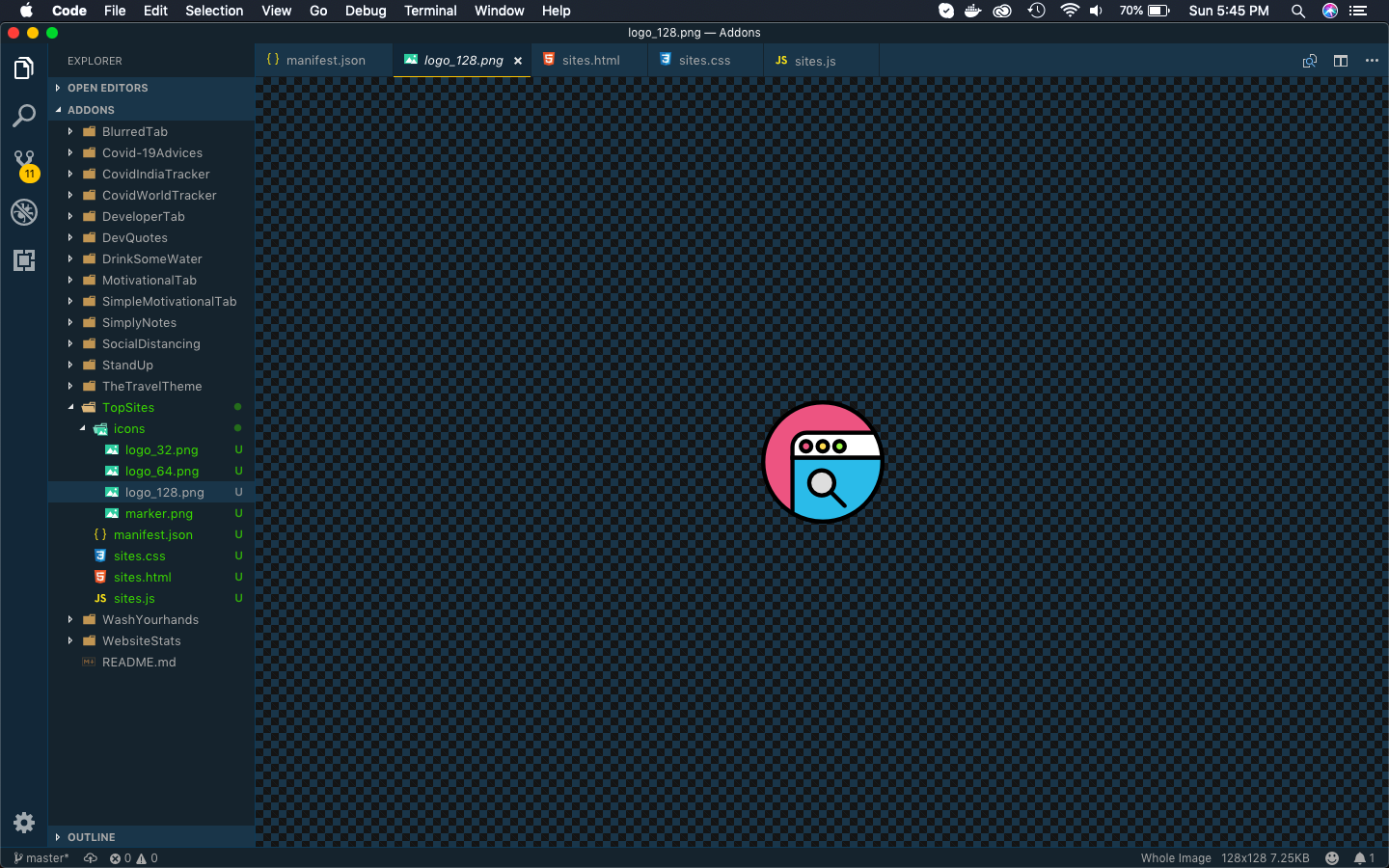The height and width of the screenshot is (868, 1389).
Task: Open the Go menu
Action: (318, 11)
